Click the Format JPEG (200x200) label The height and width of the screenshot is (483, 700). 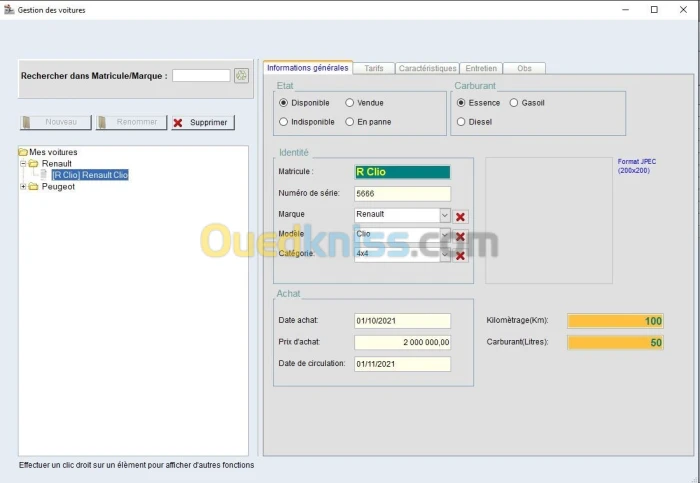(637, 166)
